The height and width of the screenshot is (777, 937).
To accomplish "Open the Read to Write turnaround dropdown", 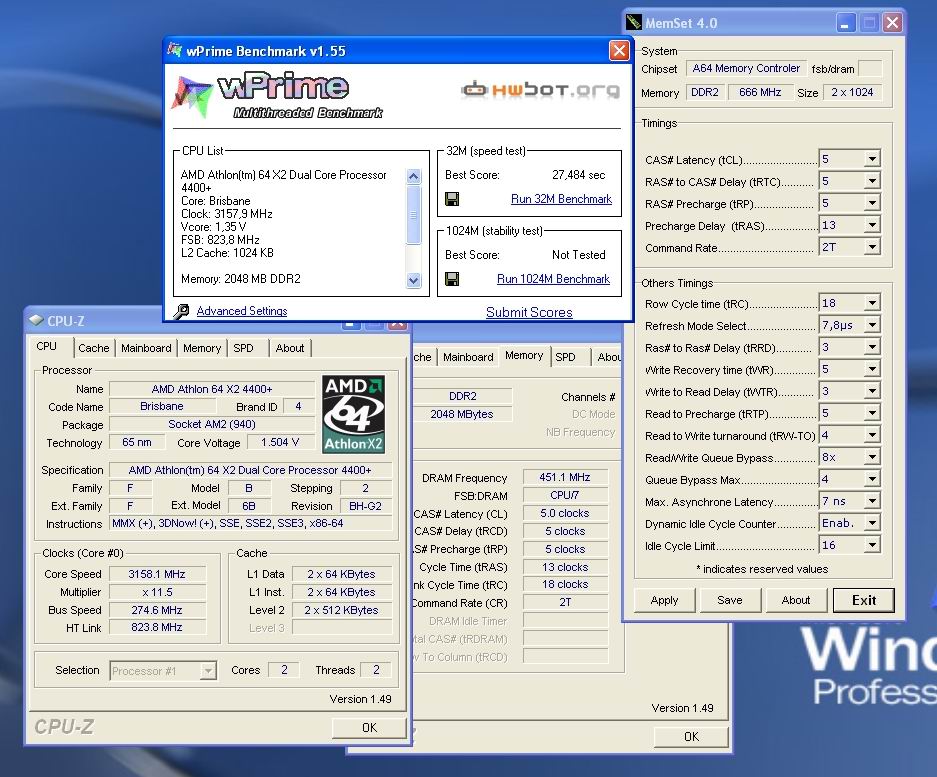I will (x=872, y=435).
